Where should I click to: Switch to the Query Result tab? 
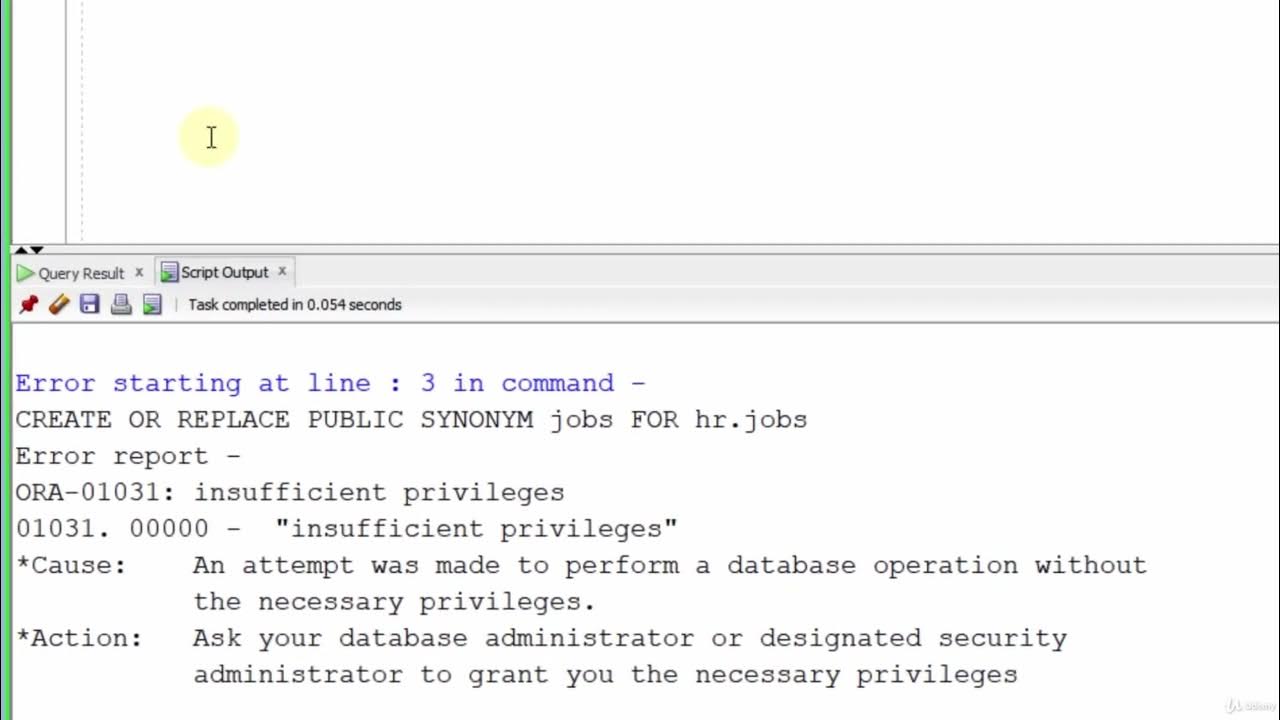click(x=81, y=273)
